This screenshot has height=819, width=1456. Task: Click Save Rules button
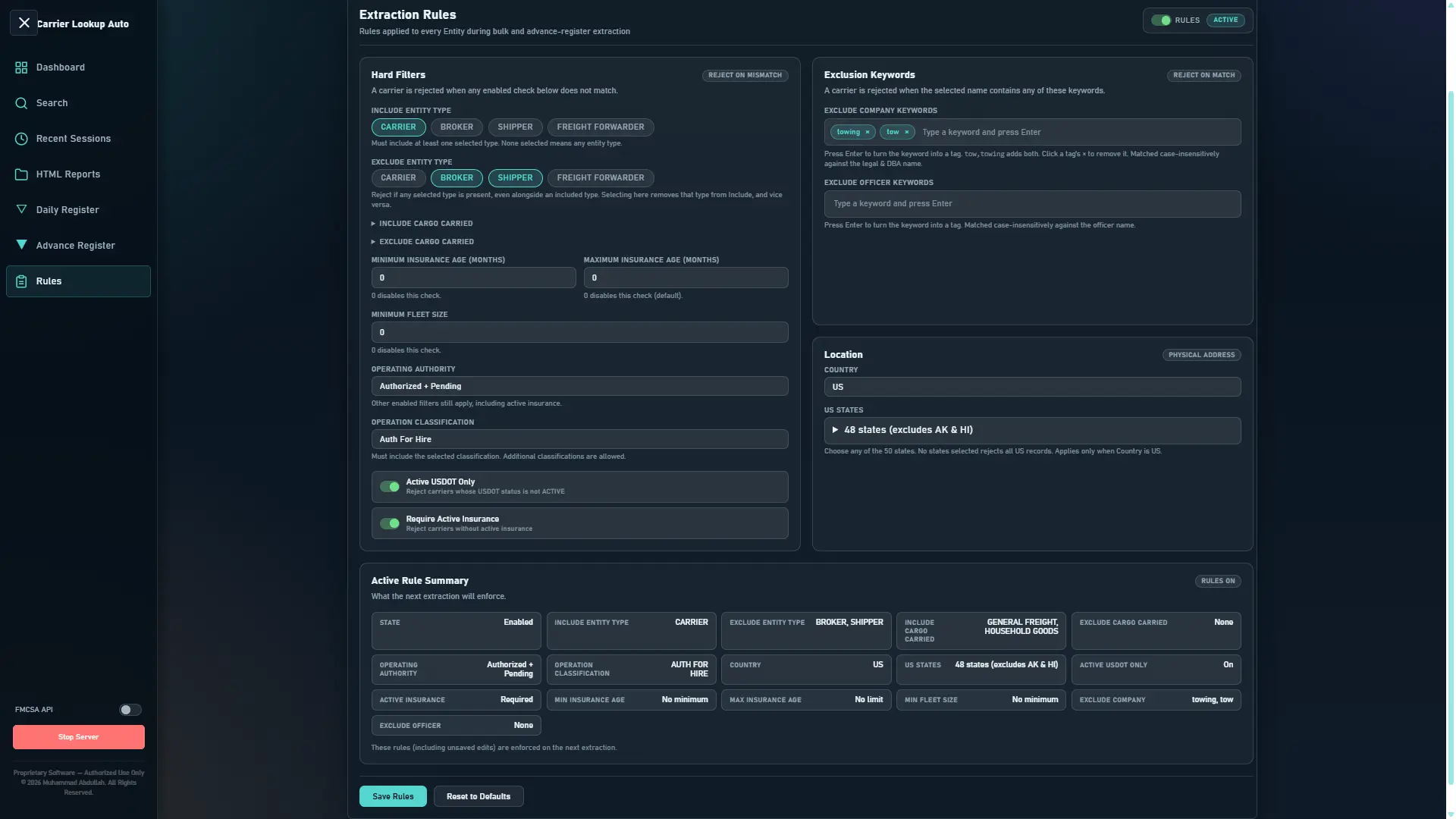(393, 796)
